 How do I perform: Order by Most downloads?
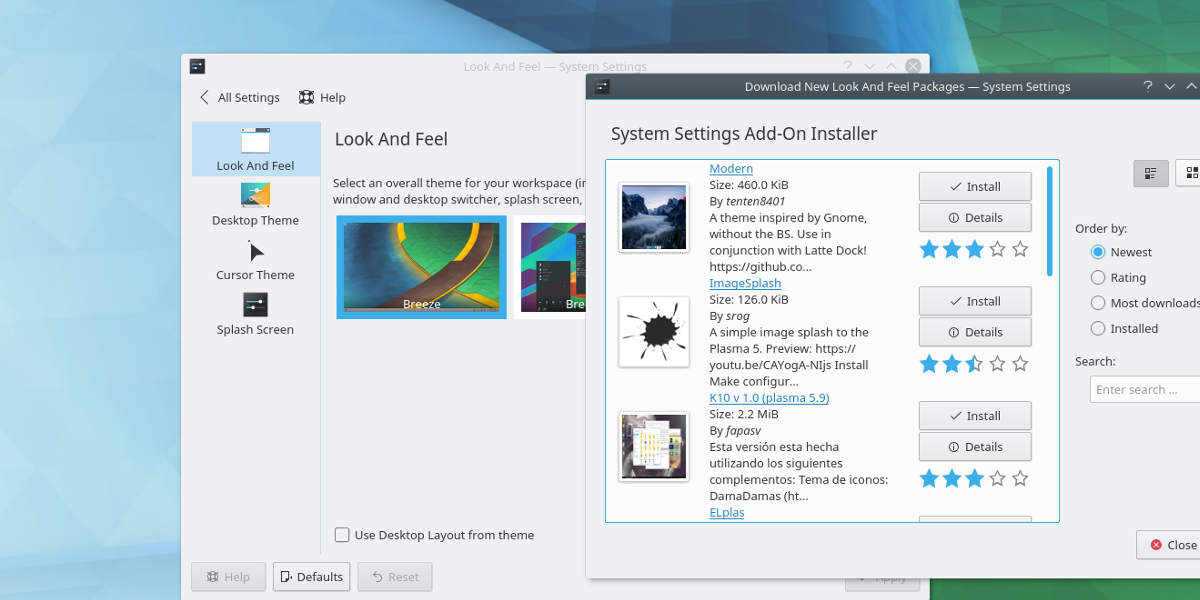click(1145, 303)
